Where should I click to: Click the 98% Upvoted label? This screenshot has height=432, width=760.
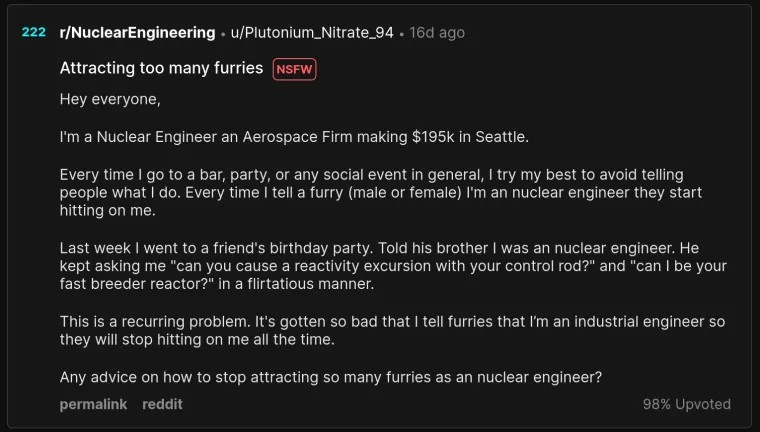tap(686, 404)
